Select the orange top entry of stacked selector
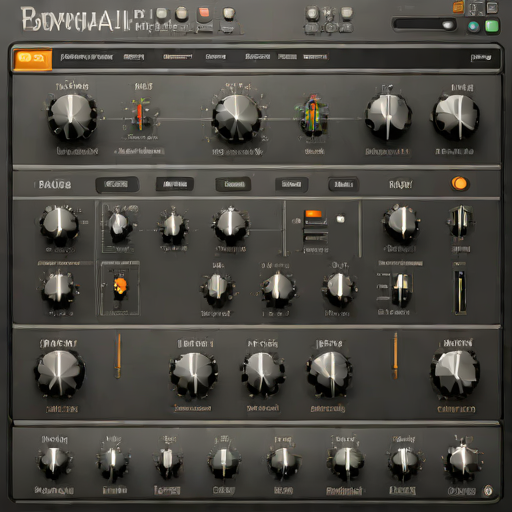This screenshot has height=512, width=512. click(x=313, y=214)
